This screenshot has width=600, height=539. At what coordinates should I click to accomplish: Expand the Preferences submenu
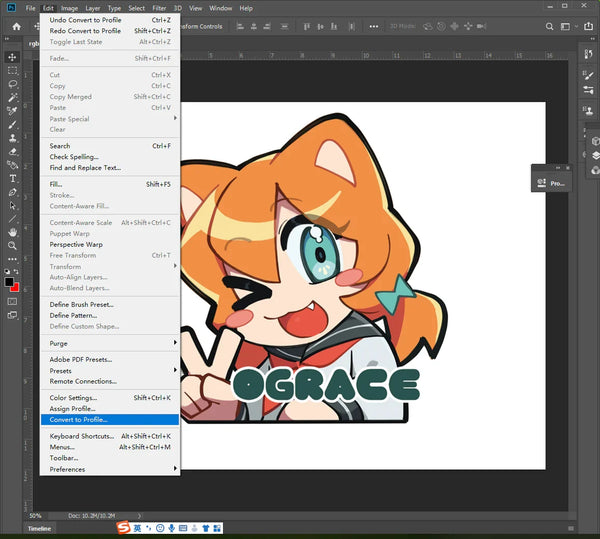(x=110, y=469)
